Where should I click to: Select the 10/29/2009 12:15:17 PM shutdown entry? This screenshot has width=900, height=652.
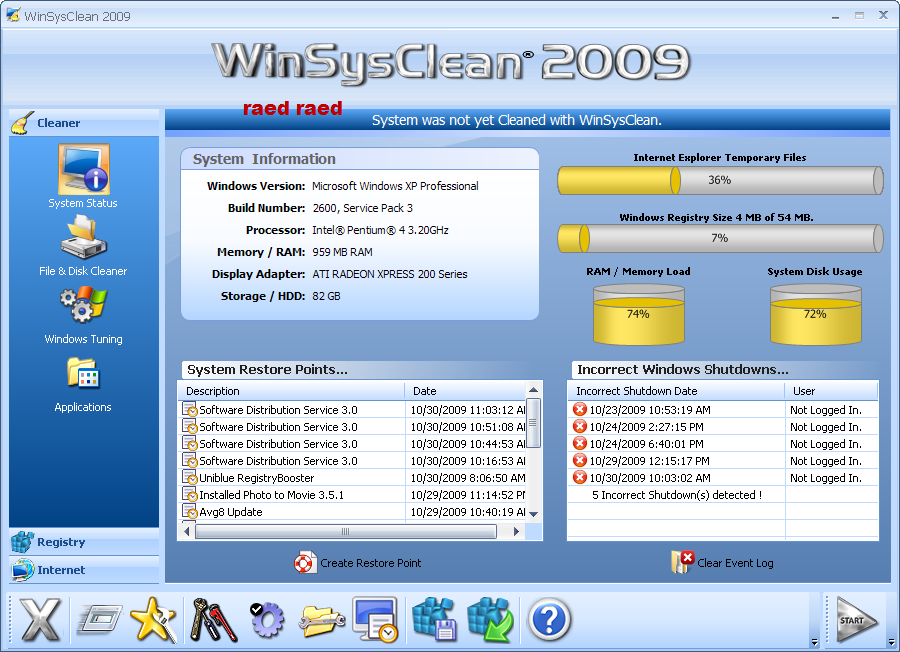723,461
